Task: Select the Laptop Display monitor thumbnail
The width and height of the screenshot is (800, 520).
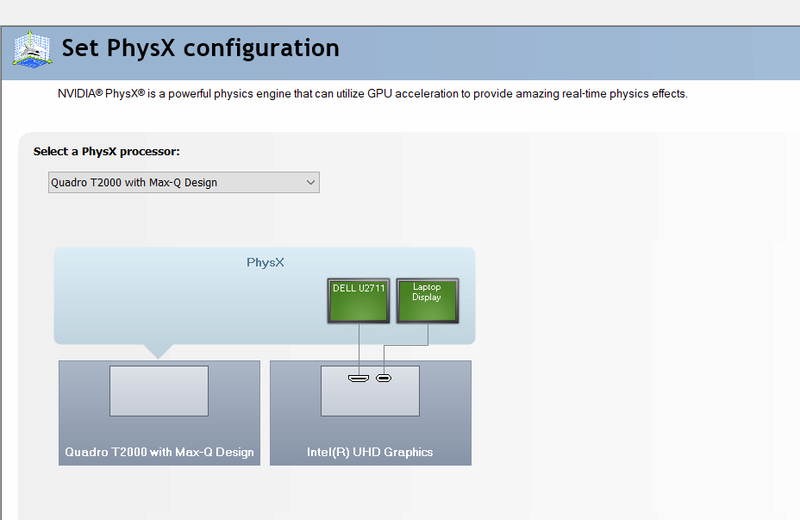Action: (x=428, y=301)
